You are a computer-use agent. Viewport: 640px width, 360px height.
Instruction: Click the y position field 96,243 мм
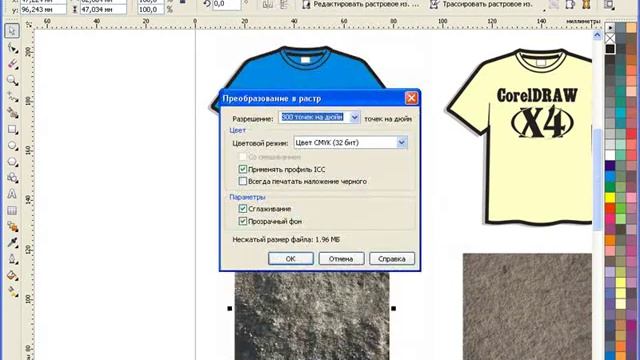click(x=43, y=9)
